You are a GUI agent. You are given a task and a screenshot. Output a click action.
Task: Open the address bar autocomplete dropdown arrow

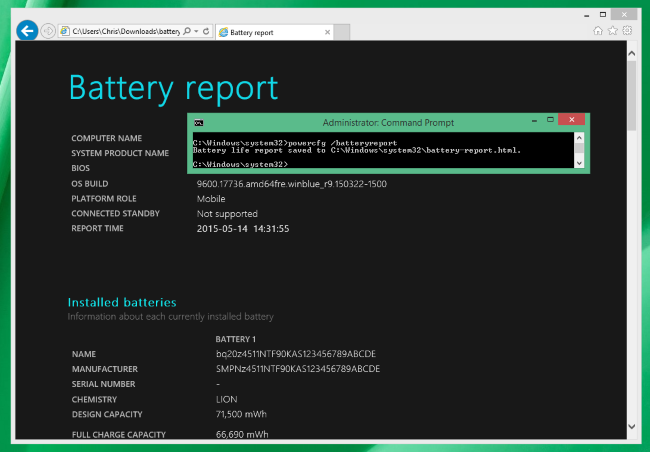(196, 31)
